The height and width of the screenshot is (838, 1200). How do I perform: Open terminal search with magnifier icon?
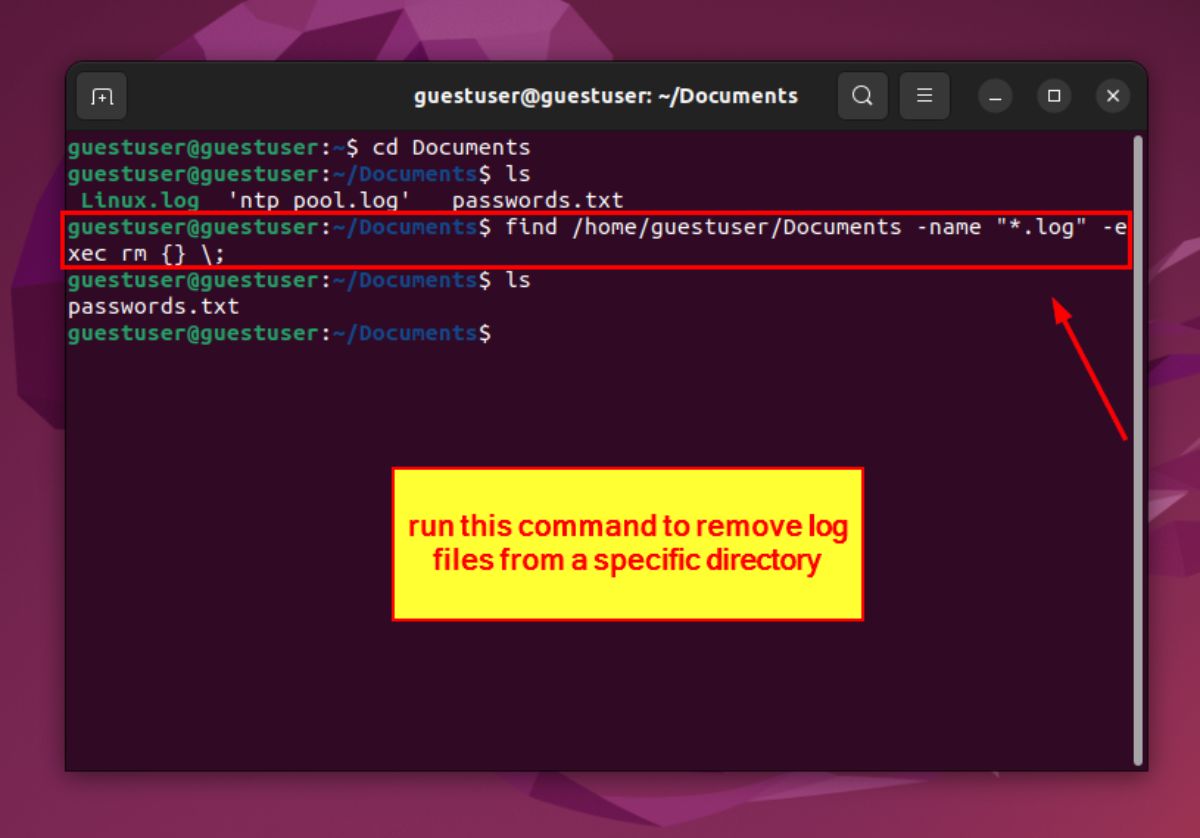[x=862, y=96]
